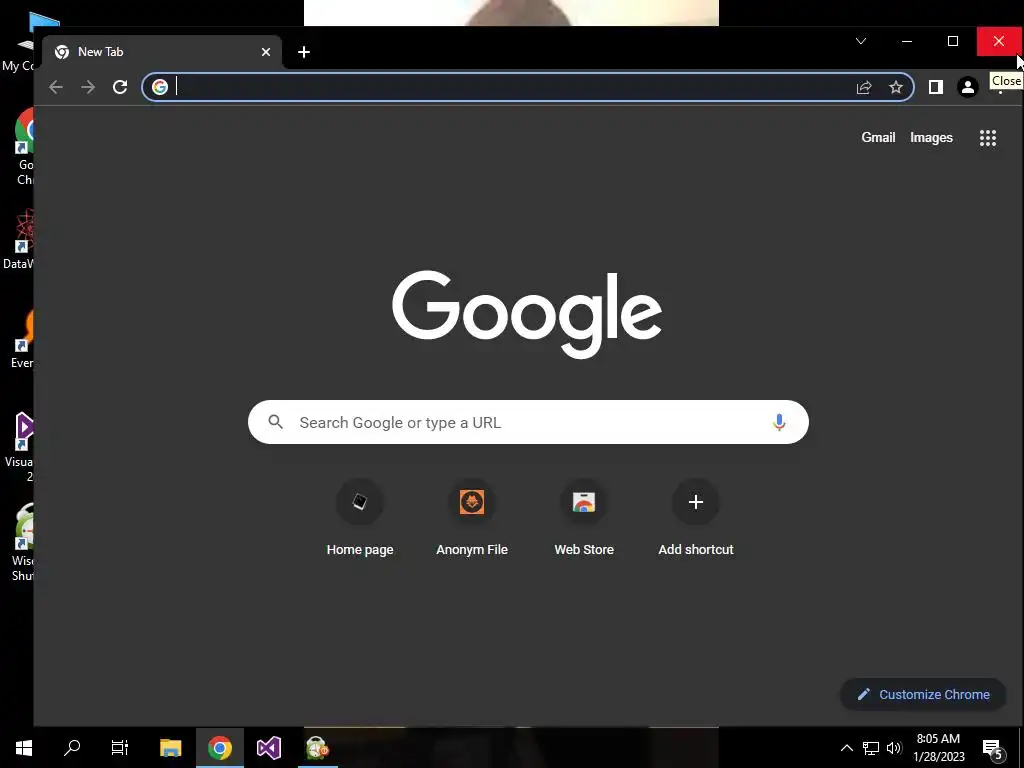The height and width of the screenshot is (768, 1024).
Task: Open network status tray icon
Action: (x=871, y=748)
